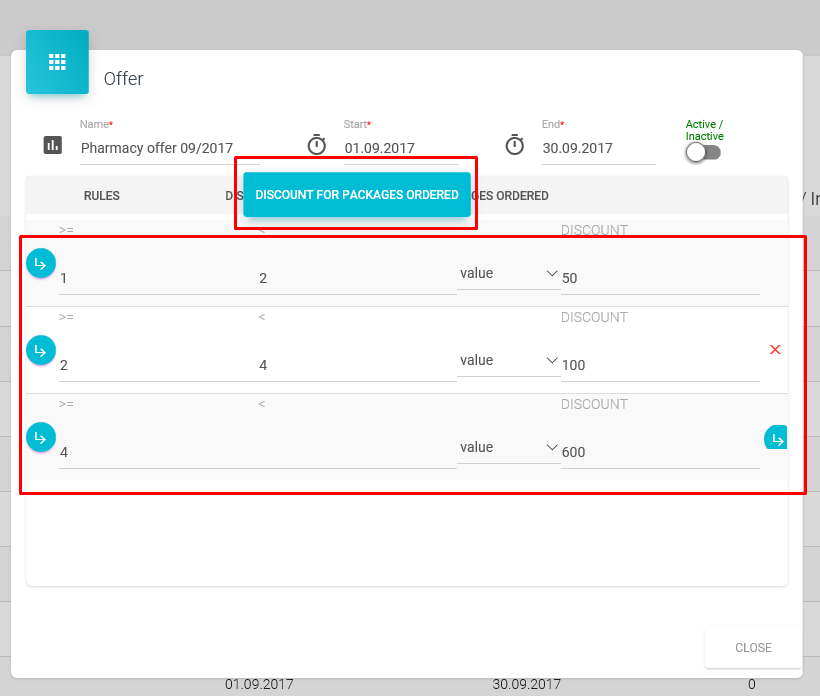Click the Start date field 01.09.2017
The image size is (820, 696).
400,148
